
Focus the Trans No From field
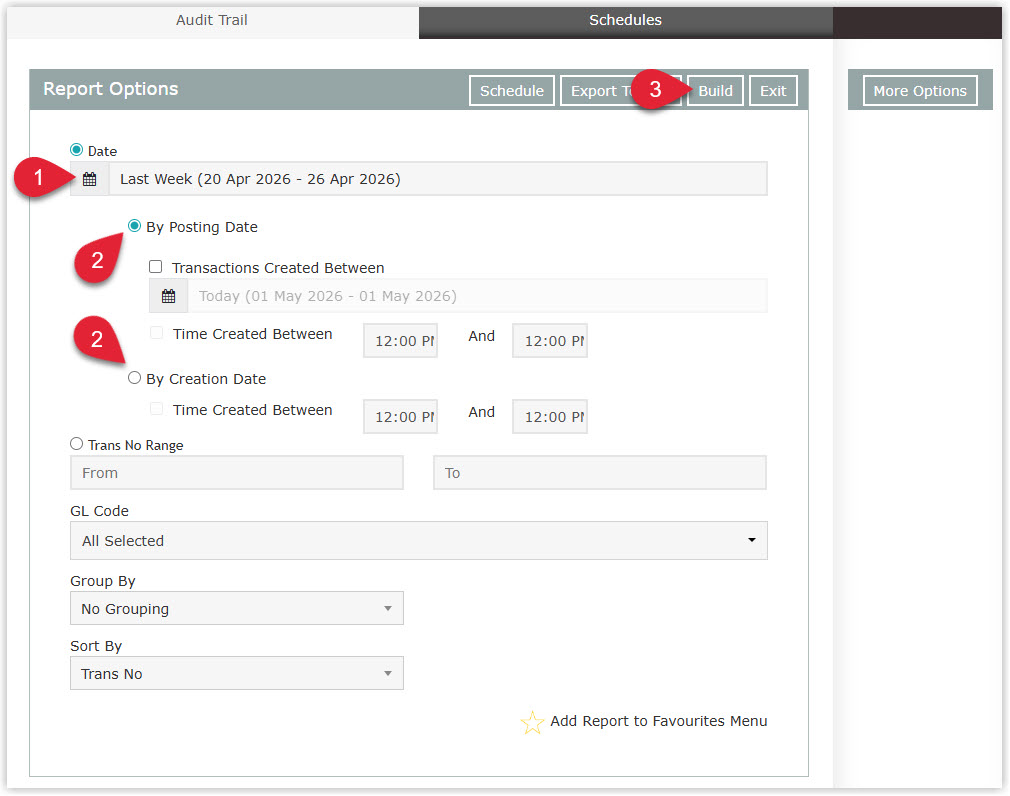pyautogui.click(x=237, y=473)
